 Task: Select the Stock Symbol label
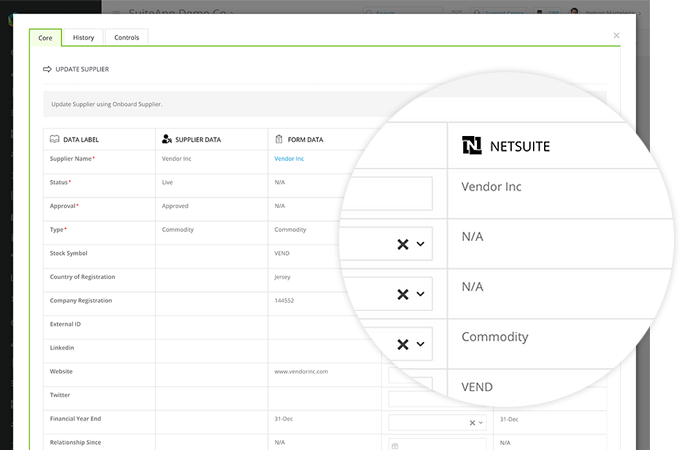[68, 253]
